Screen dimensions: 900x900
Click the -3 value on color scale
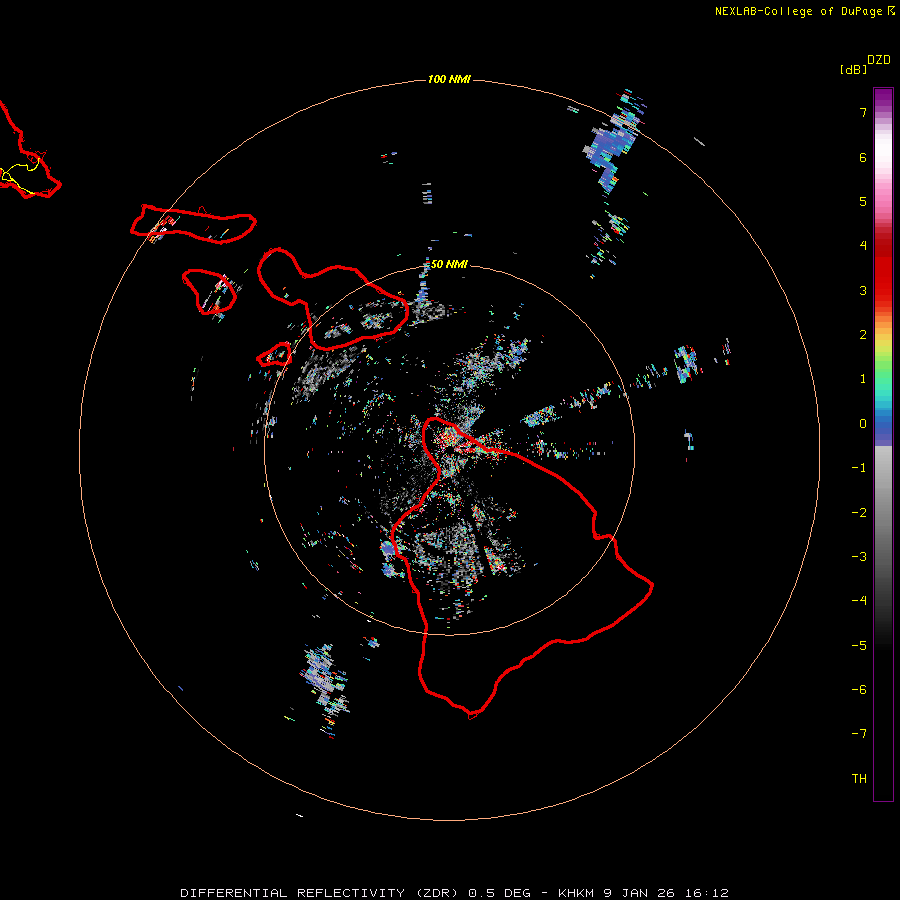pyautogui.click(x=859, y=557)
